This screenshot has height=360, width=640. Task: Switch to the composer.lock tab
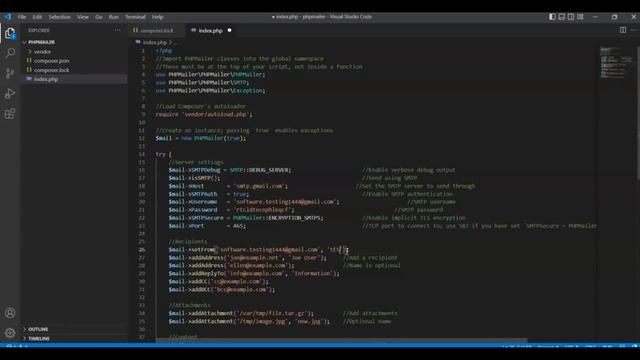(156, 30)
